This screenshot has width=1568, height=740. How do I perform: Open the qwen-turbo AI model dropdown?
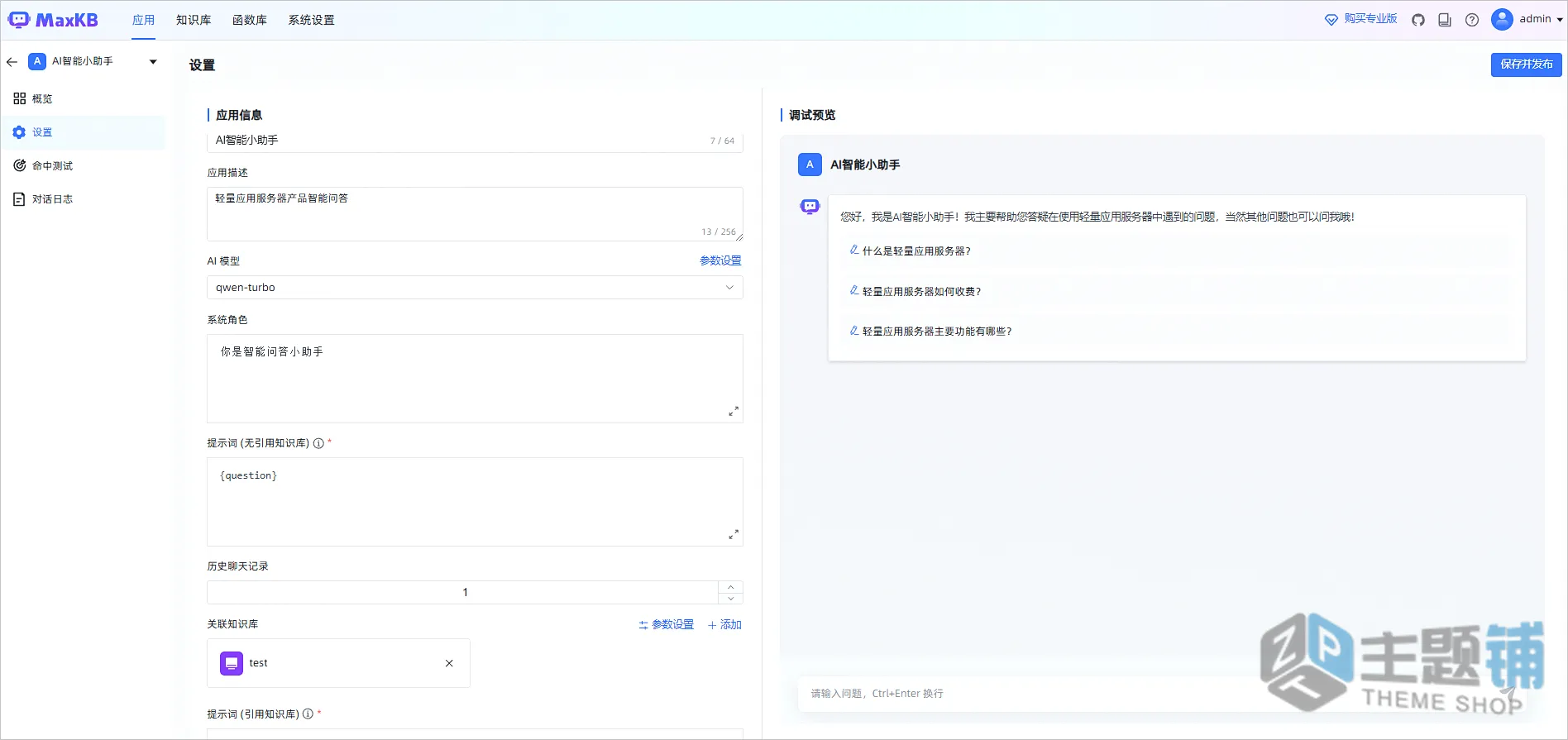tap(475, 288)
